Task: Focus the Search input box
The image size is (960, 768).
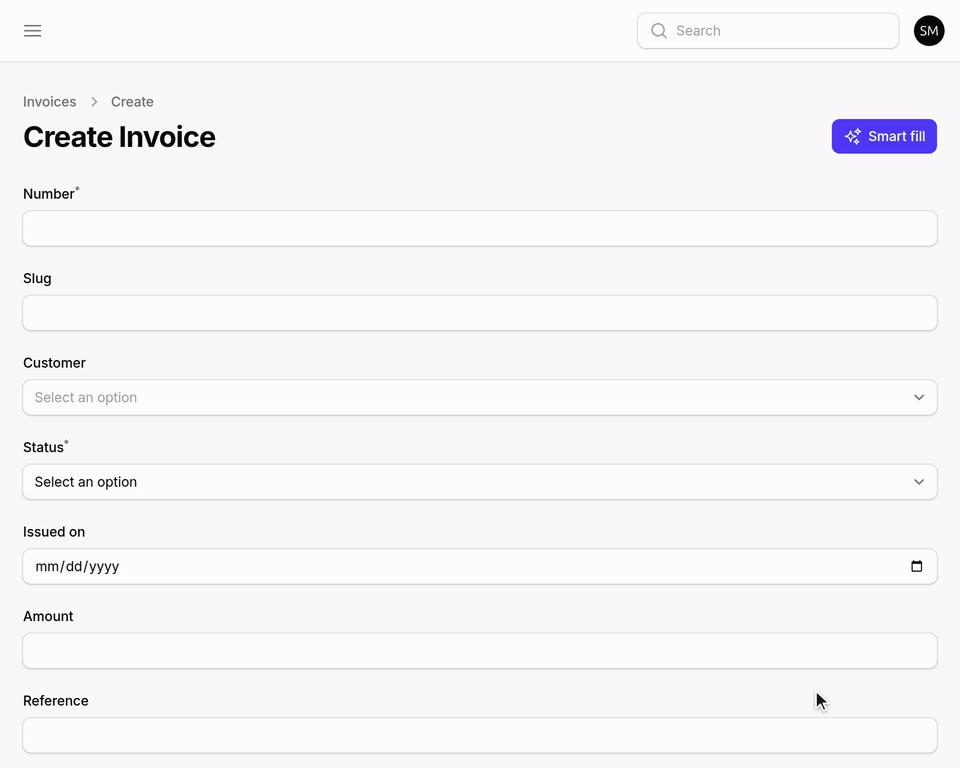Action: (x=768, y=31)
